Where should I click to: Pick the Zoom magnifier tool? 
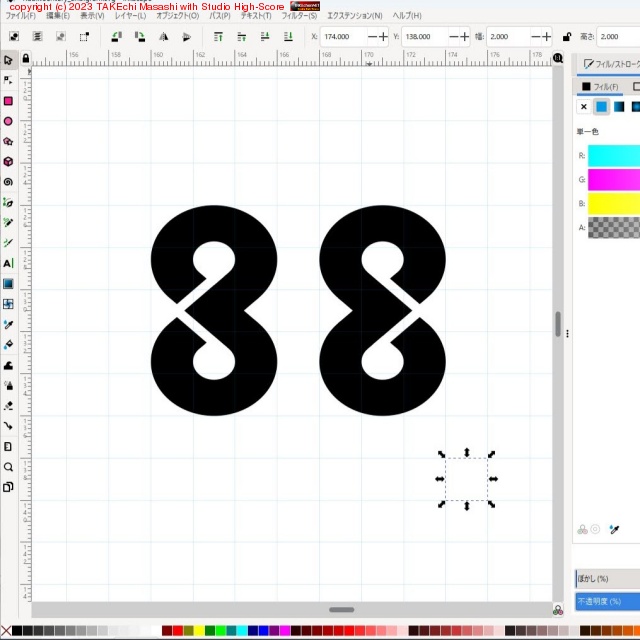[x=8, y=467]
